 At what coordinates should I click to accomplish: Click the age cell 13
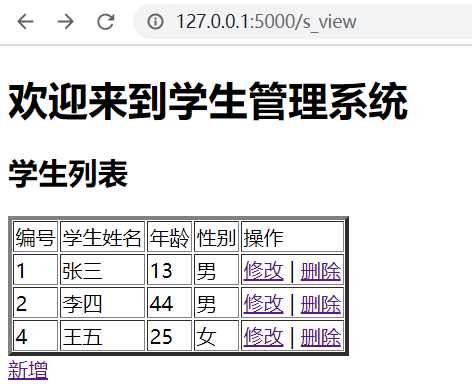(x=169, y=270)
